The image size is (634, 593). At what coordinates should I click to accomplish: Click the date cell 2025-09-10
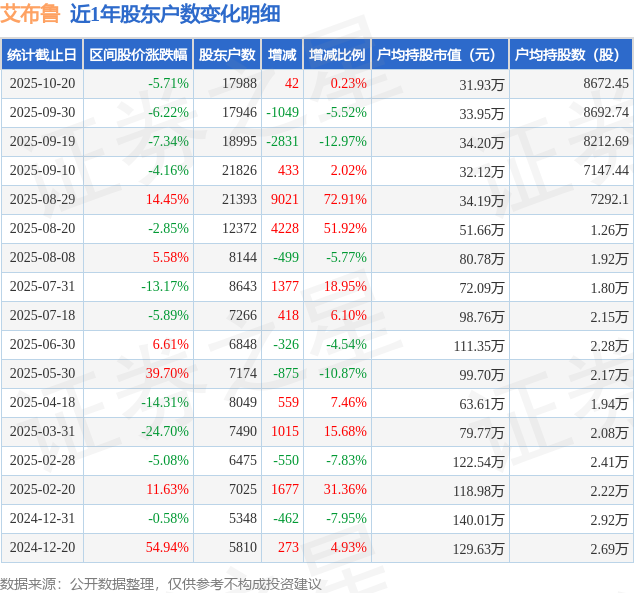(42, 170)
